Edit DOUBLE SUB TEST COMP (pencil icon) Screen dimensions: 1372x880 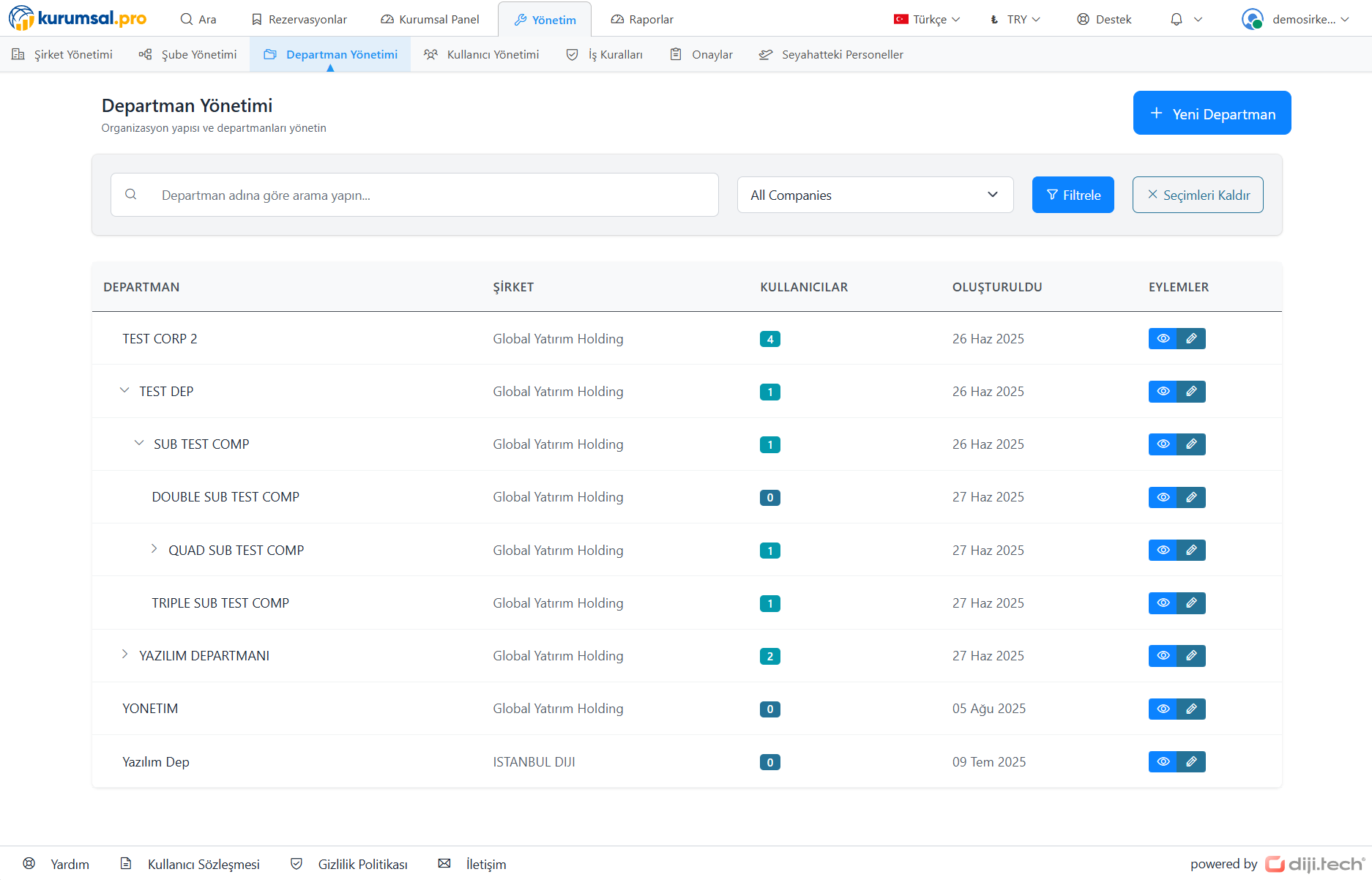[x=1191, y=497]
